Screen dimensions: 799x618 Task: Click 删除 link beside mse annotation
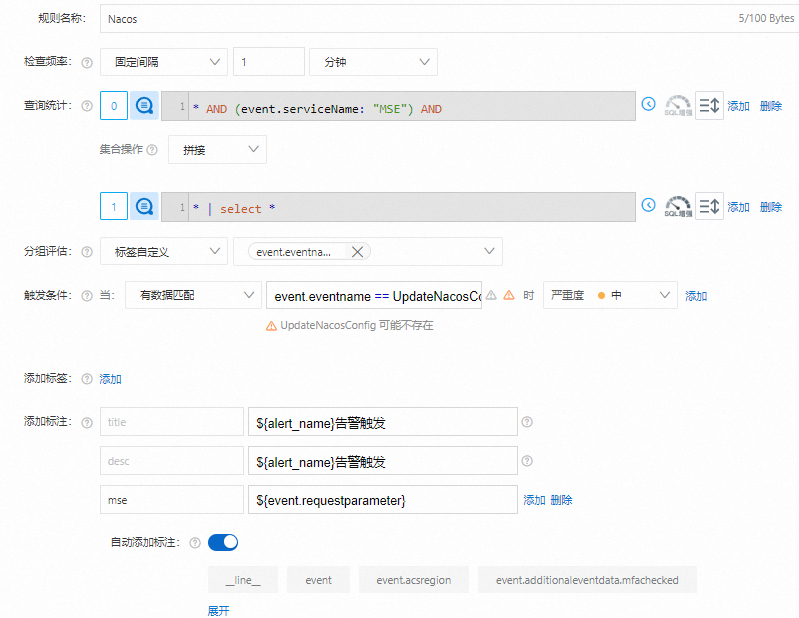pos(561,500)
